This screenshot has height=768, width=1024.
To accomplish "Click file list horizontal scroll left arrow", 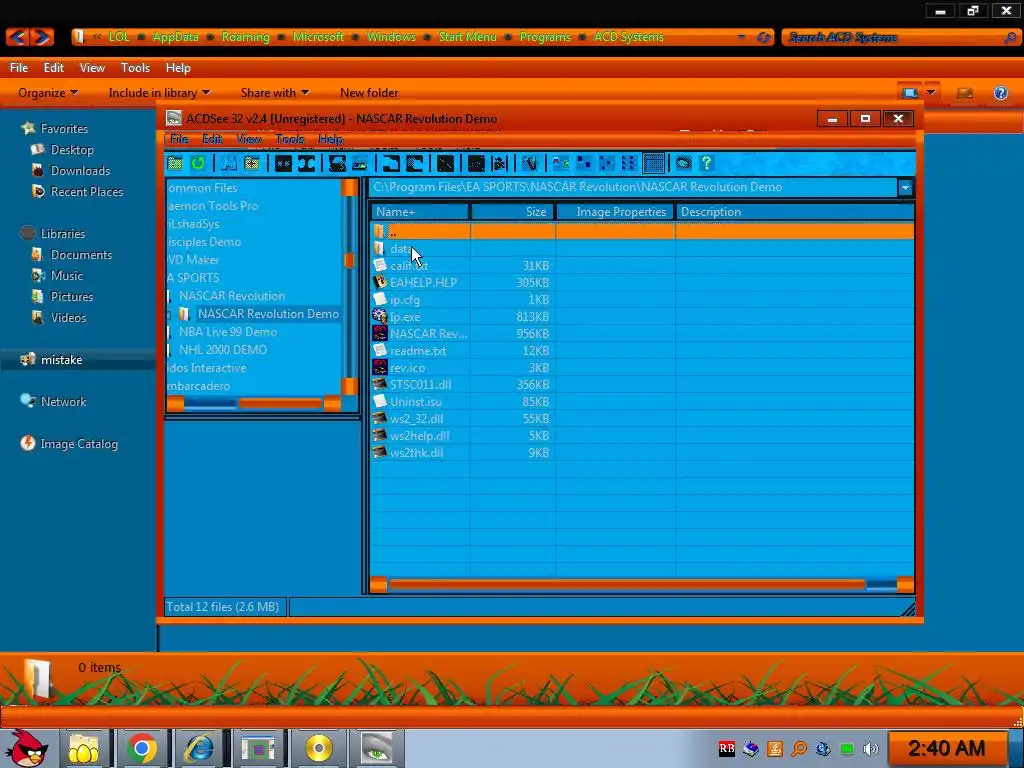I will coord(378,585).
